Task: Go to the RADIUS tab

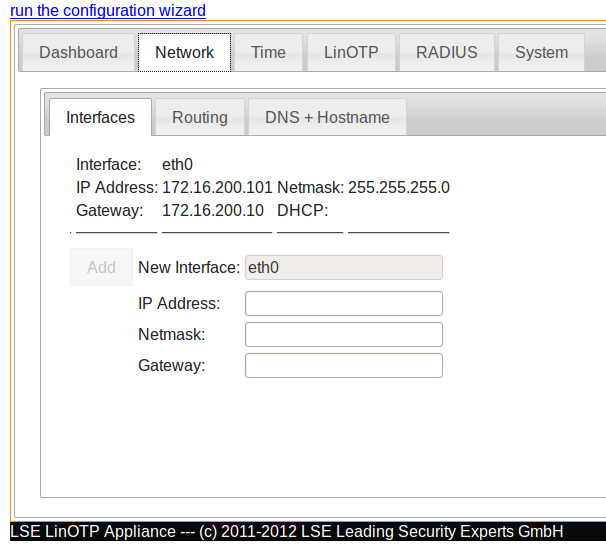Action: coord(447,53)
